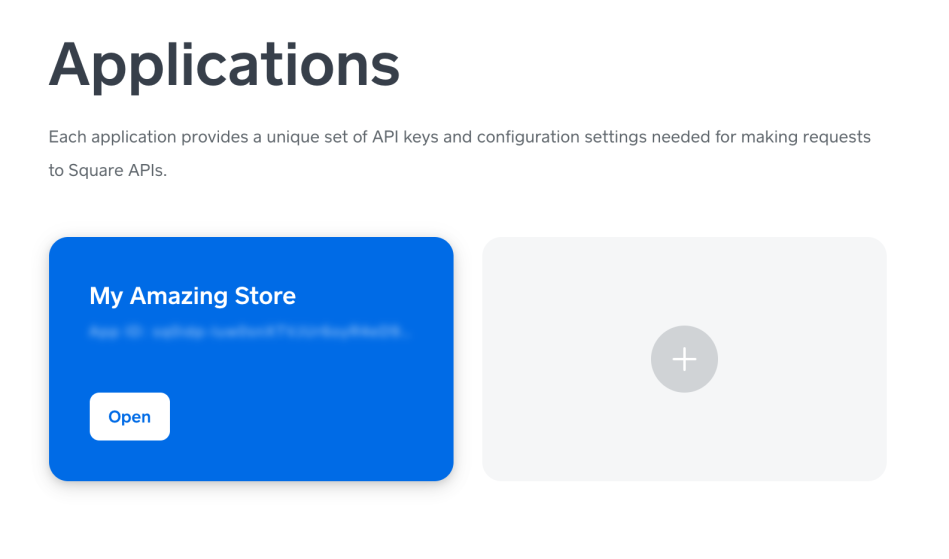Open the My Amazing Store application

tap(130, 416)
